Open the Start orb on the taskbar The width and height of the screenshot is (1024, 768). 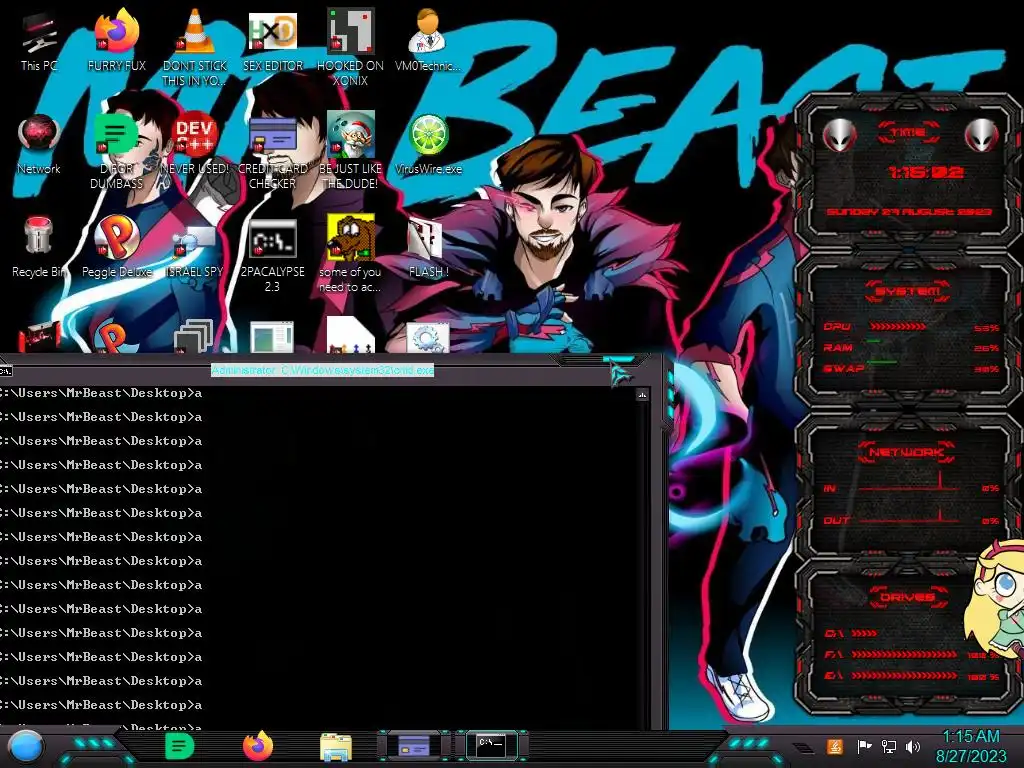(26, 747)
